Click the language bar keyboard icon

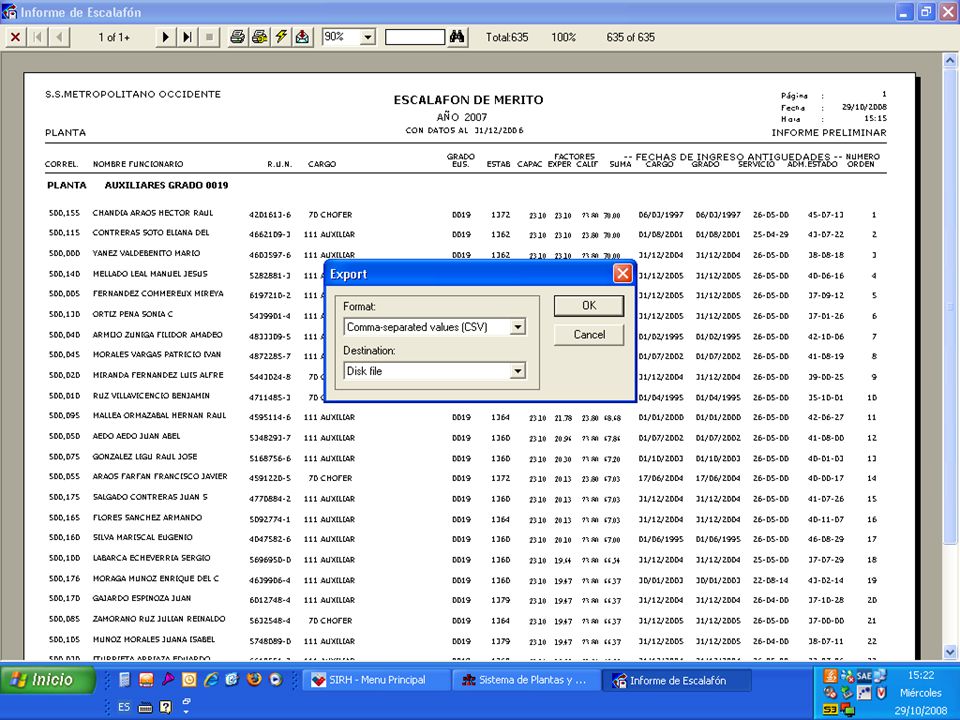tap(145, 708)
